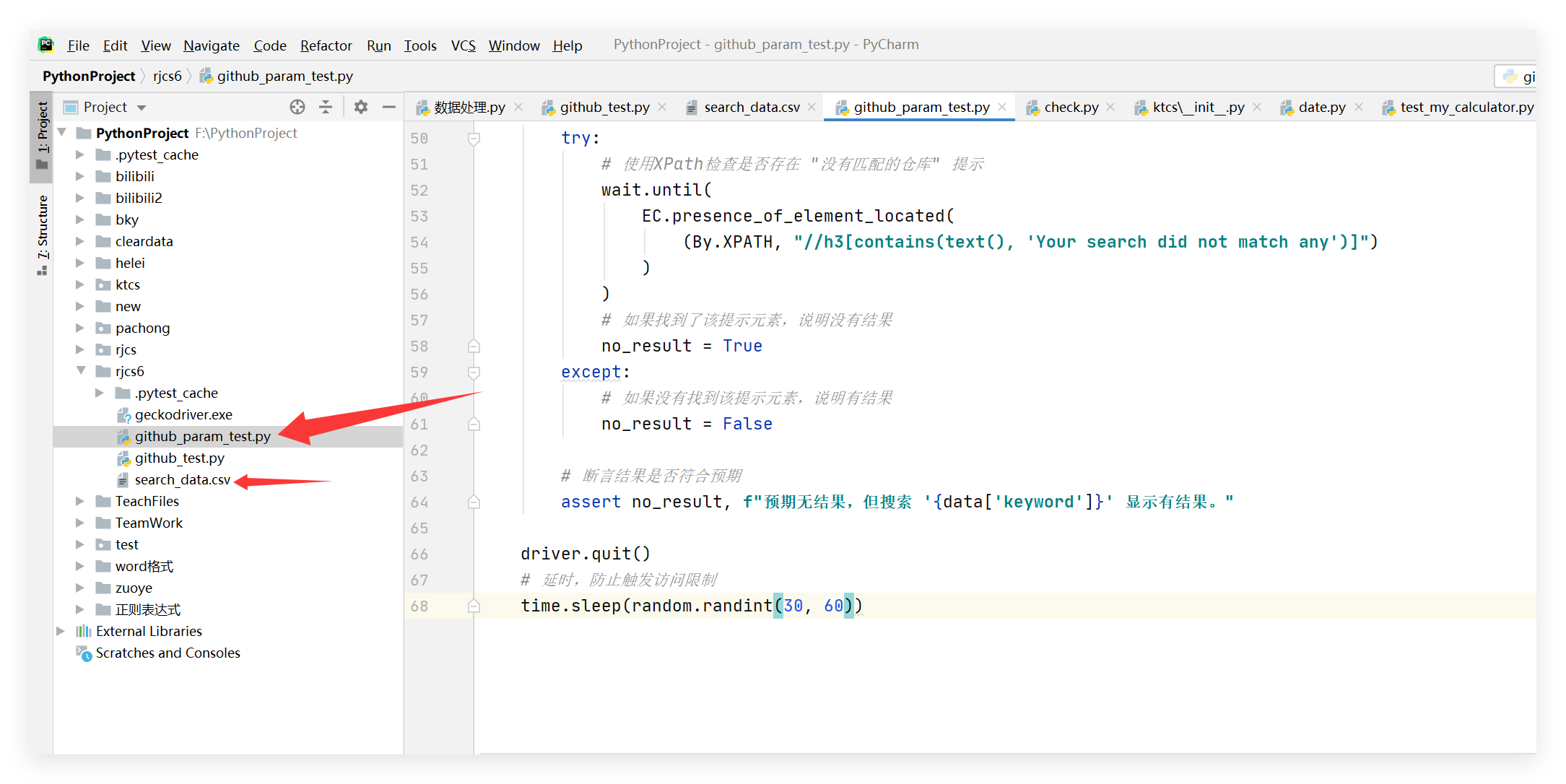Viewport: 1566px width, 784px height.
Task: Click the PyCharm logo icon
Action: tap(46, 45)
